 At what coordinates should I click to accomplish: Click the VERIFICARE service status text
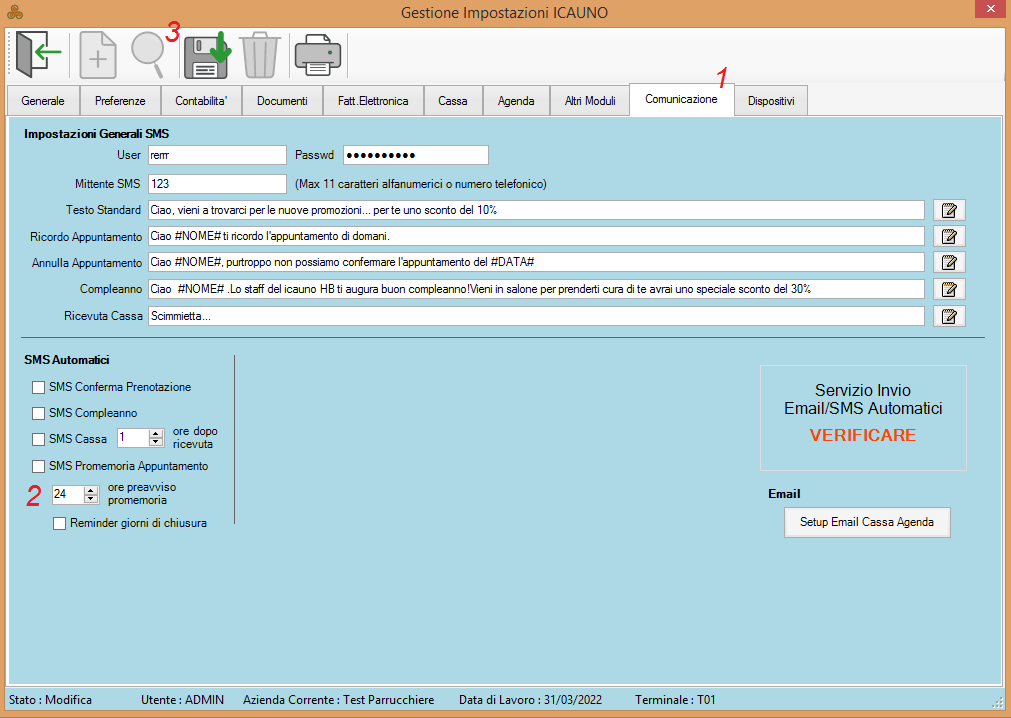coord(862,436)
